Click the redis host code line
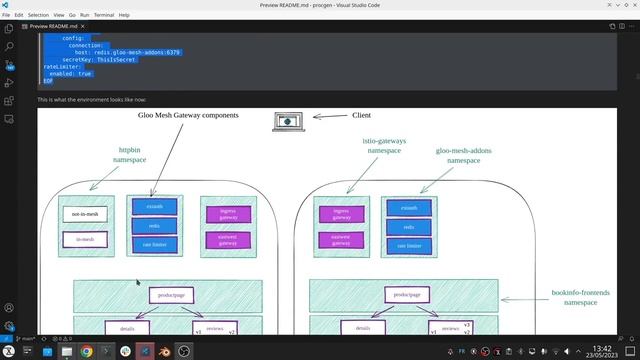Image resolution: width=640 pixels, height=360 pixels. coord(127,52)
